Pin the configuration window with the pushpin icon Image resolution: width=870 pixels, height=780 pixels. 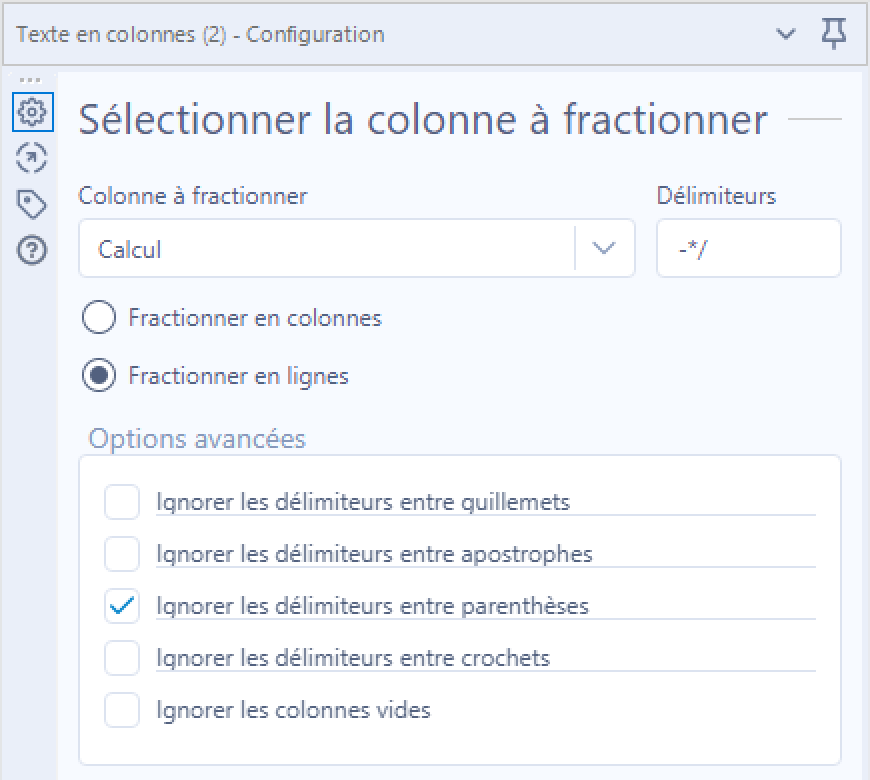click(834, 33)
